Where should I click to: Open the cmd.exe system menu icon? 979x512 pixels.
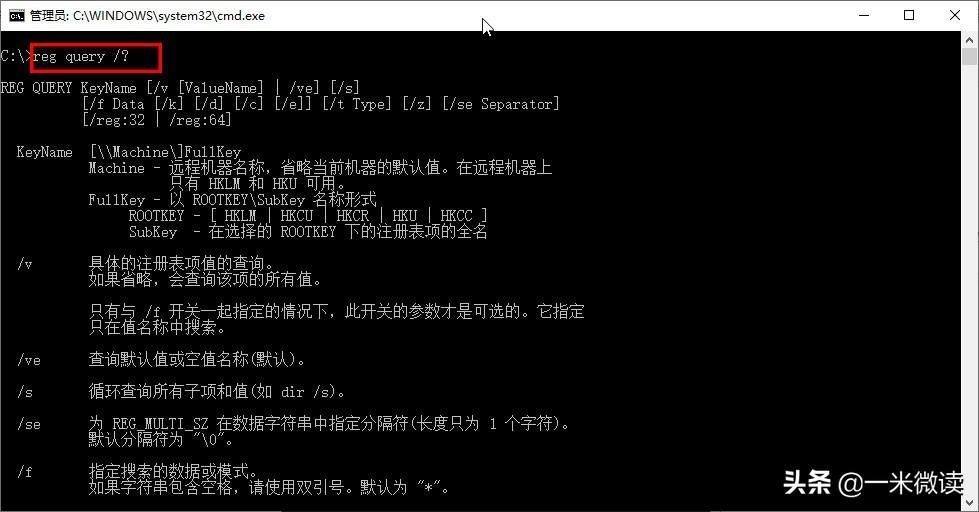[x=16, y=16]
